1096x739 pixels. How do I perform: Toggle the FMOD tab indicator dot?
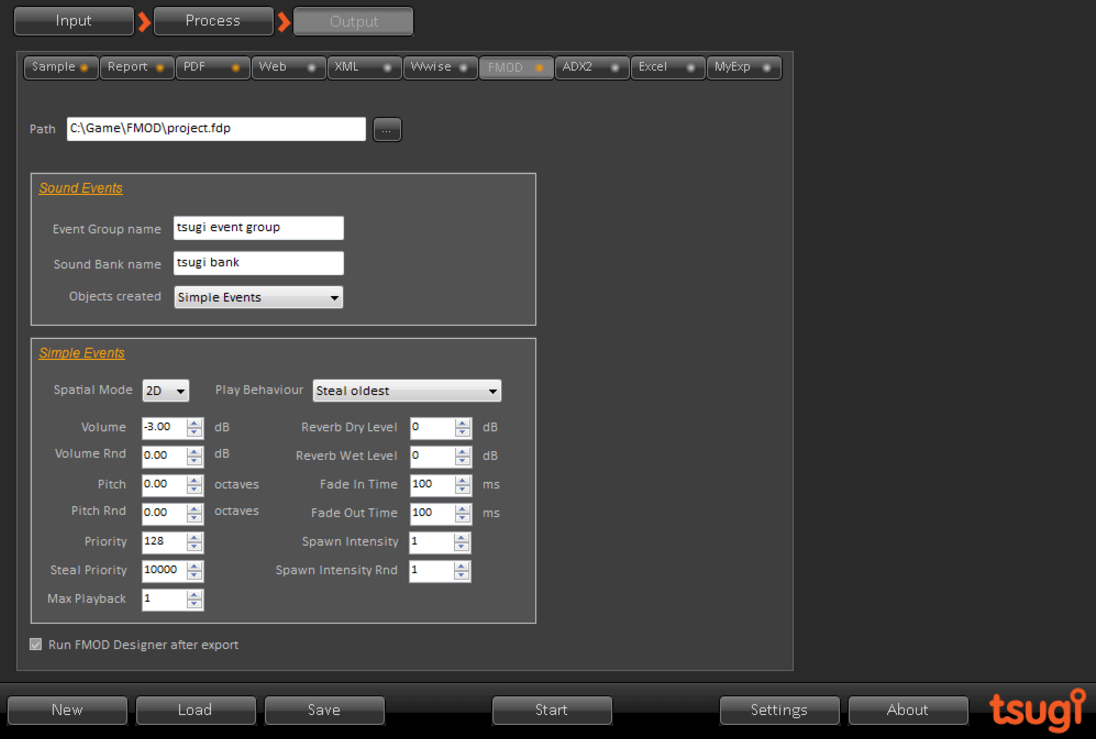point(539,68)
